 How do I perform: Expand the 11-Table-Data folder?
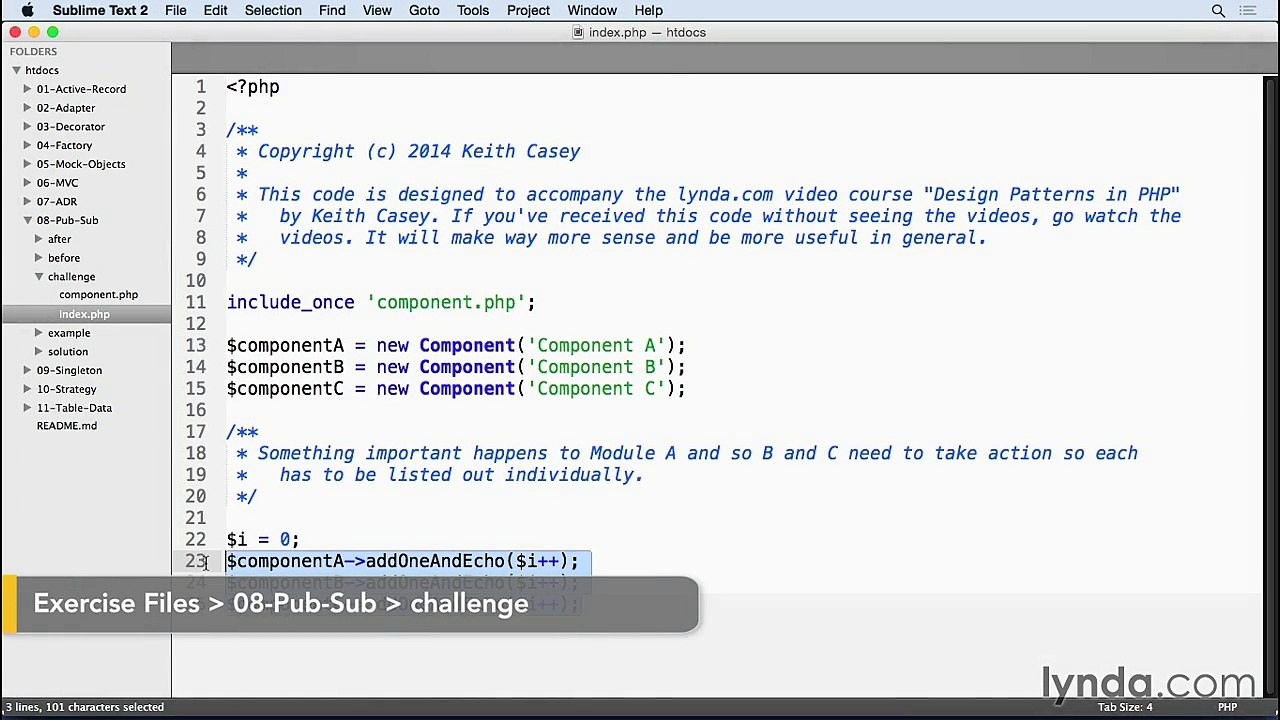click(27, 408)
